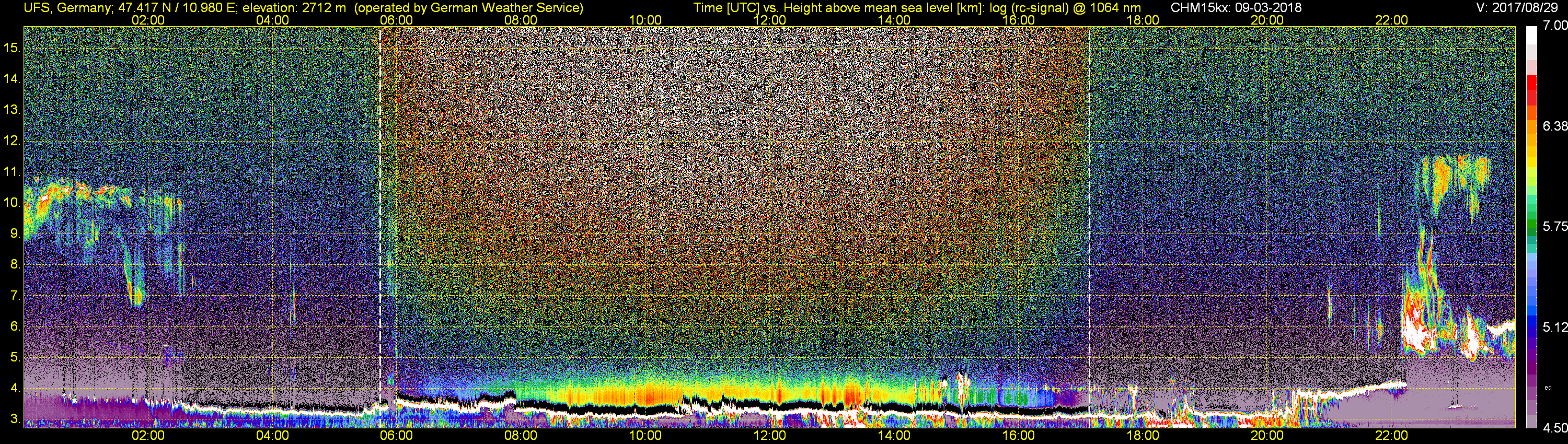Viewport: 1568px width, 444px height.
Task: Click the '5.75' colorbar value
Action: (1555, 226)
